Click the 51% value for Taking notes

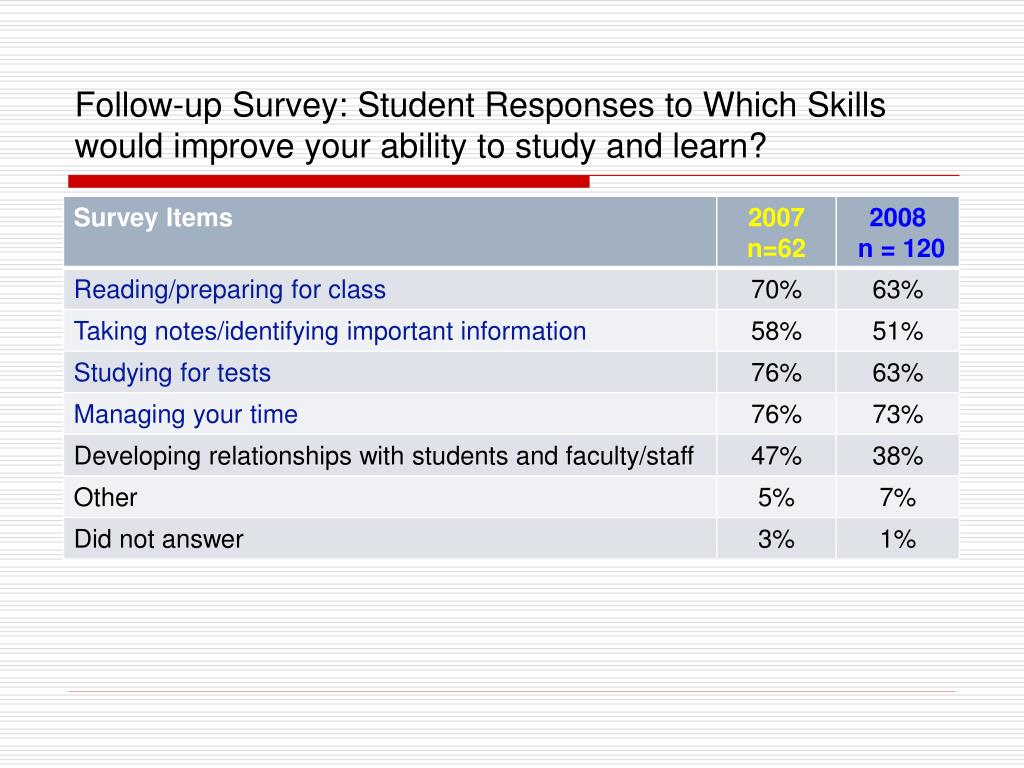click(x=897, y=331)
